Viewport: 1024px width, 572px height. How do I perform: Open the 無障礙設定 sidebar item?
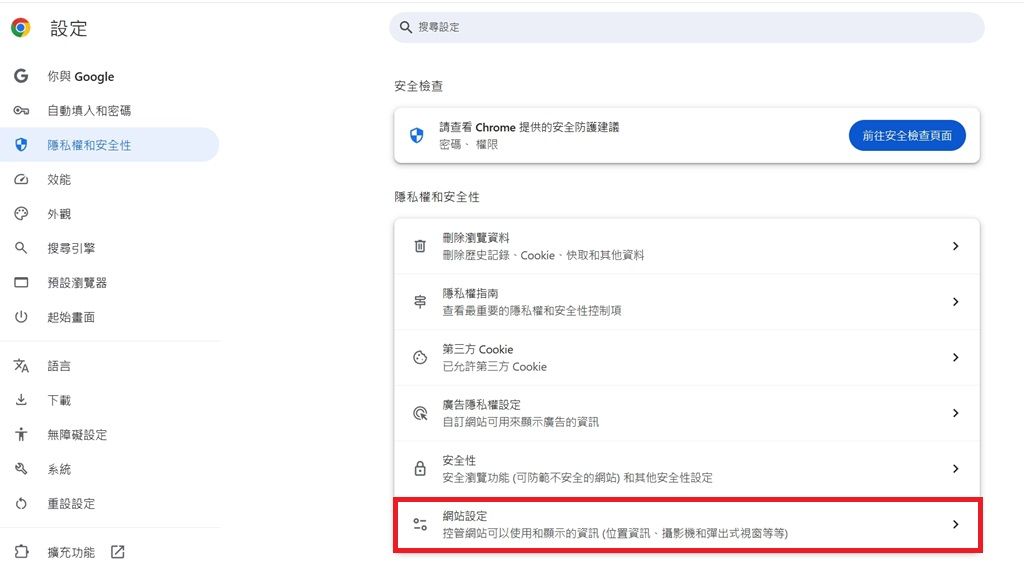pos(77,435)
